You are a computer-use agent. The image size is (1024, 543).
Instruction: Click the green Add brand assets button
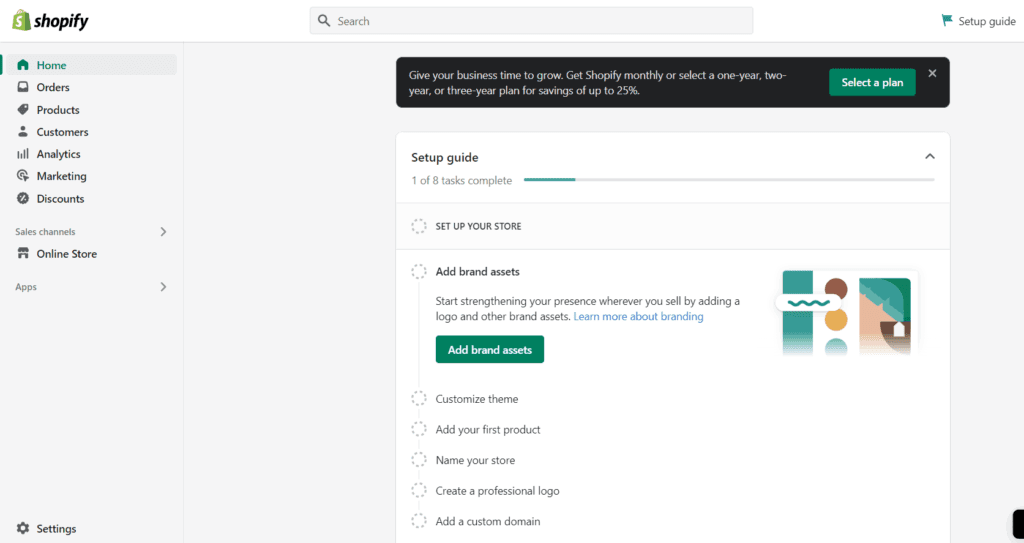(x=490, y=350)
